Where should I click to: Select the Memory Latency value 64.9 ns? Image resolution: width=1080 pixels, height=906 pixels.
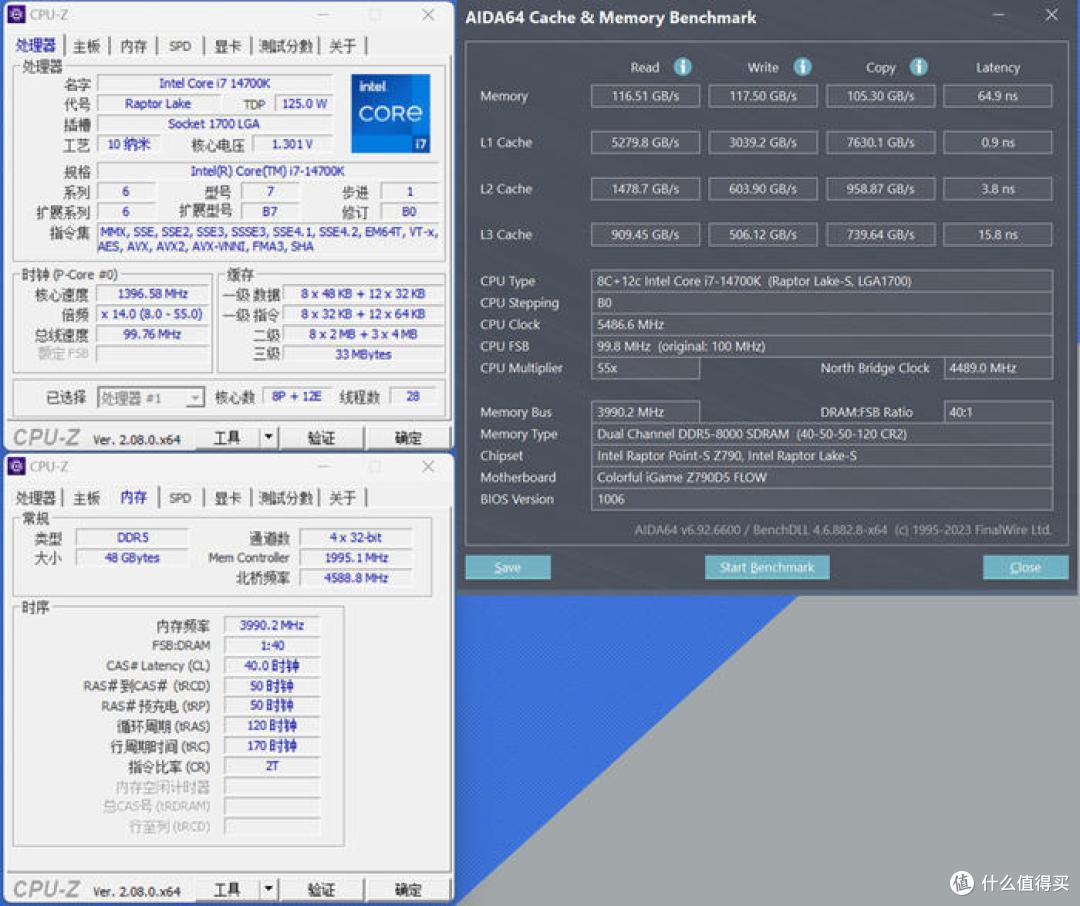[997, 96]
